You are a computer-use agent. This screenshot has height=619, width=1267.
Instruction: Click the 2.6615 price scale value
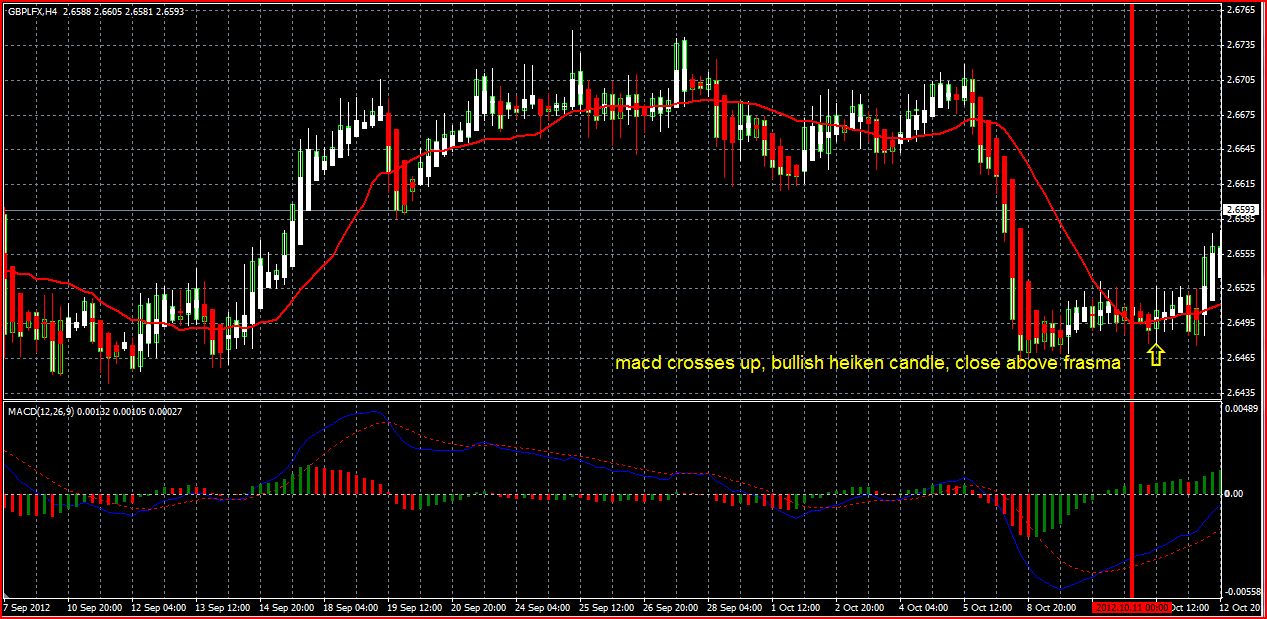[1242, 184]
